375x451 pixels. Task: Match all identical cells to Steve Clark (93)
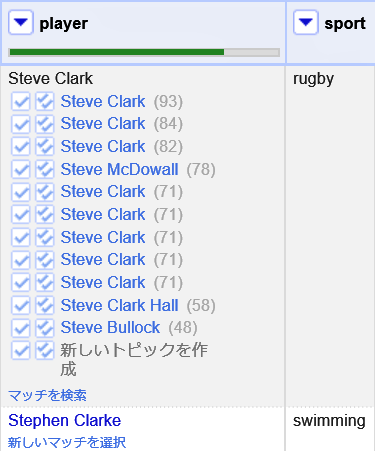point(45,101)
